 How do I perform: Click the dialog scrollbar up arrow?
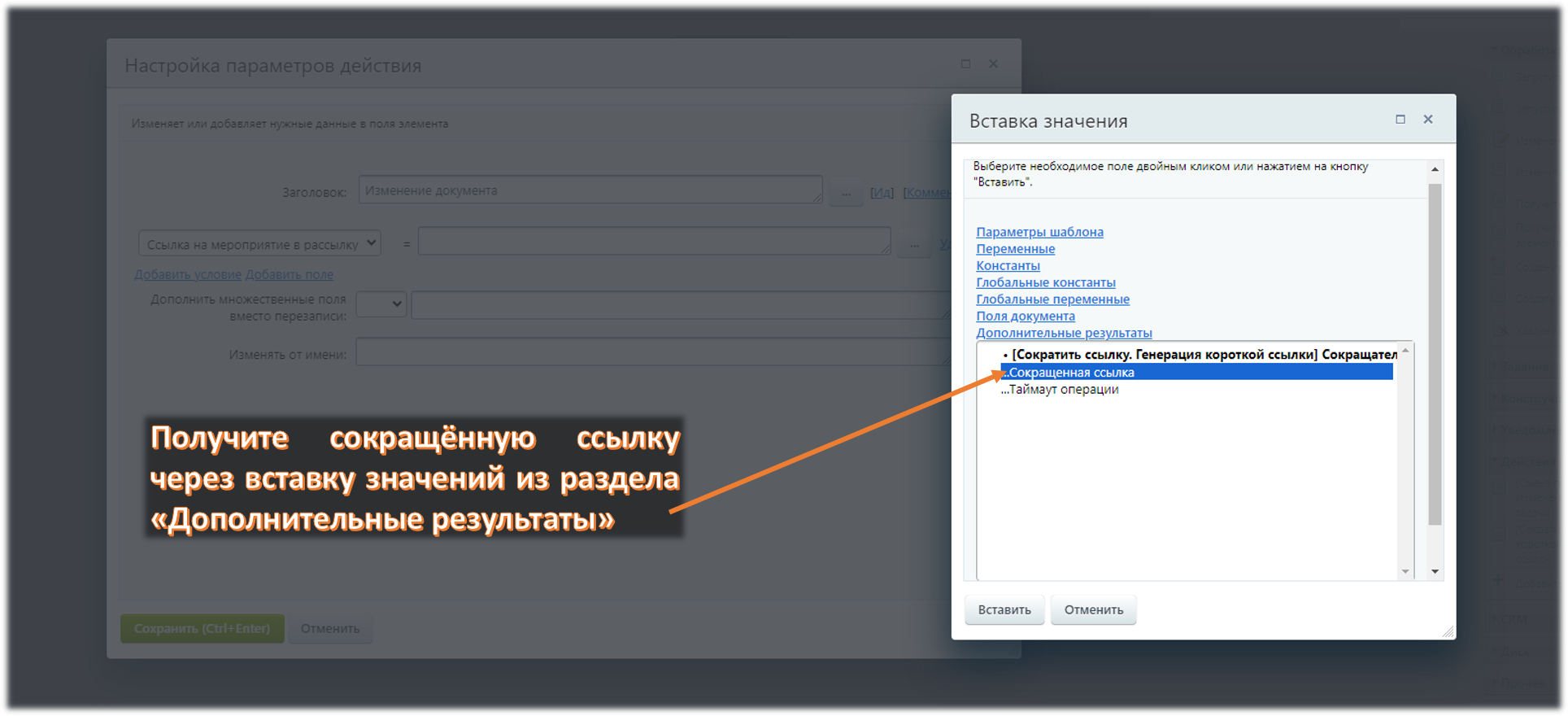coord(1435,169)
